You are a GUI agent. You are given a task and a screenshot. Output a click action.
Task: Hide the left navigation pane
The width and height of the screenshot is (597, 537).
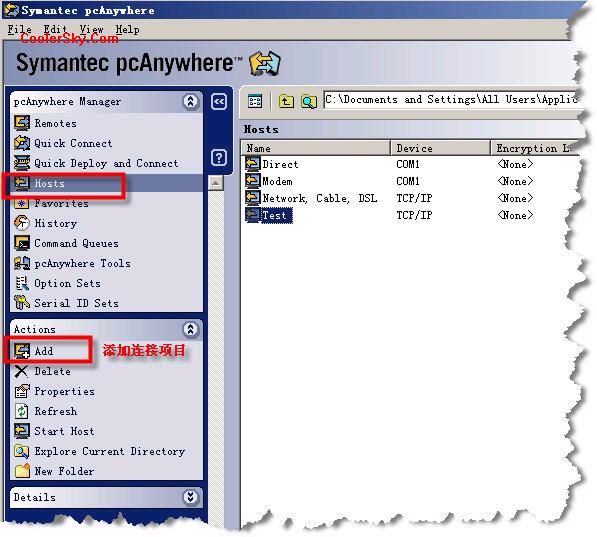click(219, 102)
